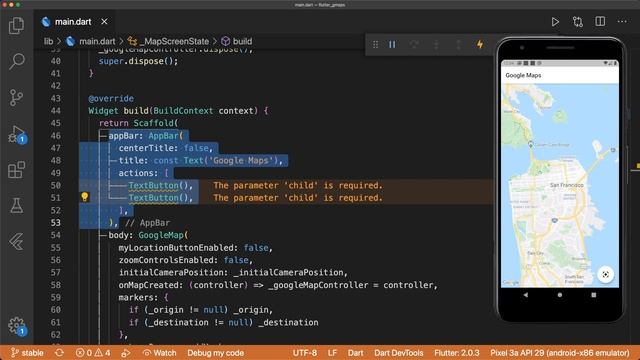Open changes compare icon in title bar
640x360 pixels.
pos(578,22)
